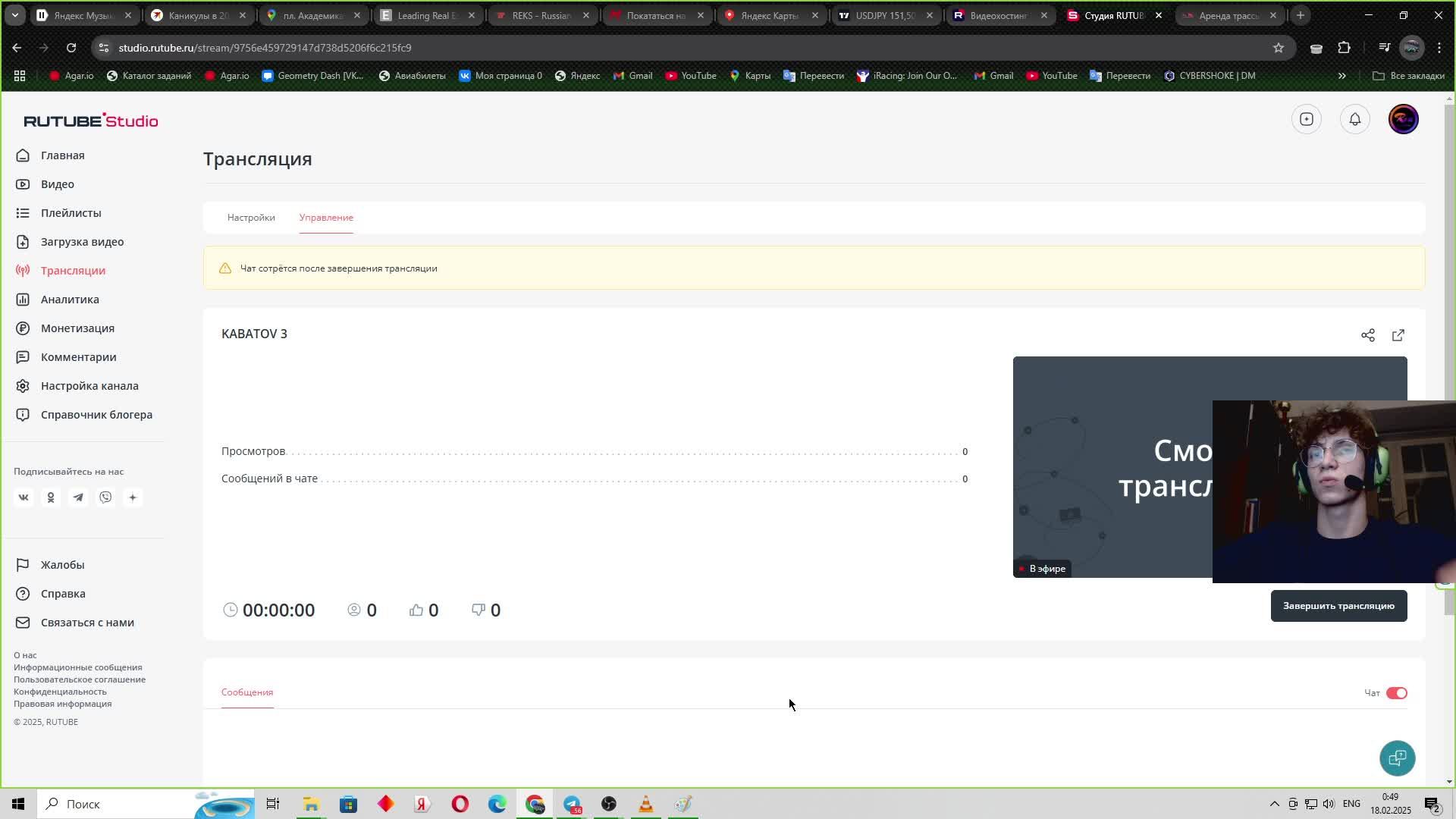Bookmark page with the star icon
The image size is (1456, 819).
1279,48
